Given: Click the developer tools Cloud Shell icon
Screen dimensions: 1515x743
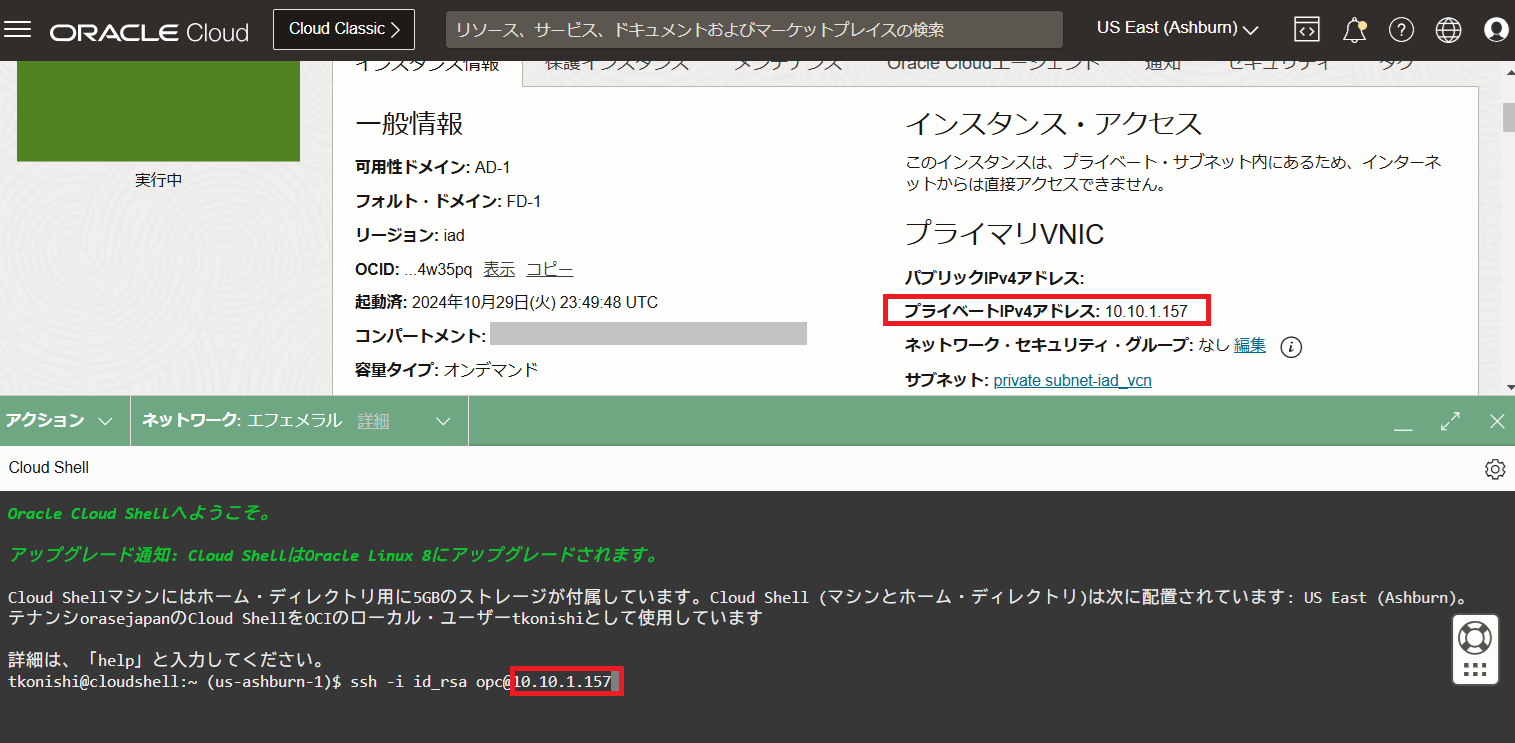Looking at the screenshot, I should coord(1306,30).
